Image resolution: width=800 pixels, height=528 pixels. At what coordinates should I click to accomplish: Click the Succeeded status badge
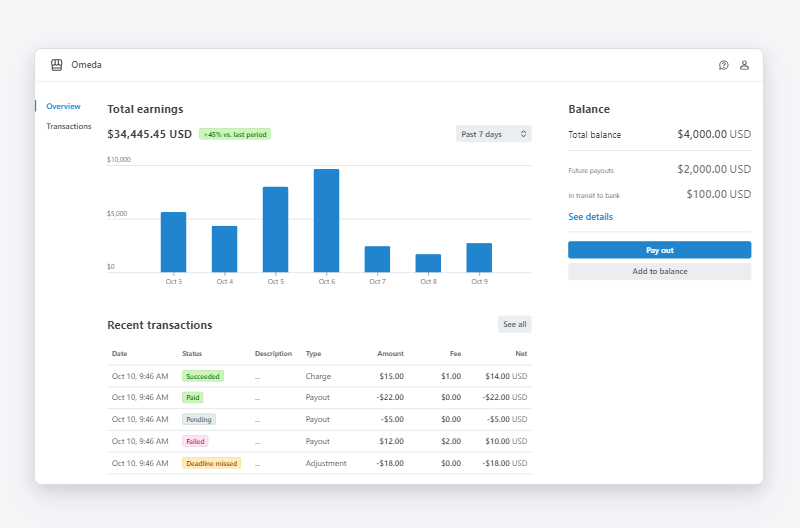point(203,376)
